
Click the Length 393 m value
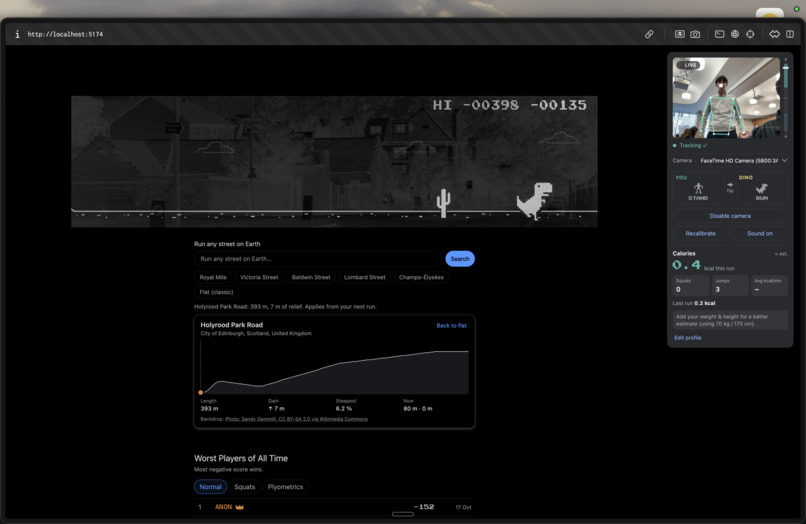pos(209,409)
